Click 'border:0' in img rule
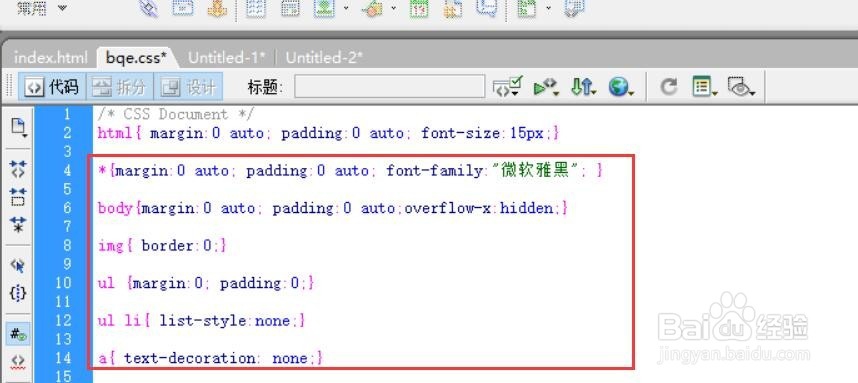The height and width of the screenshot is (383, 858). [176, 246]
